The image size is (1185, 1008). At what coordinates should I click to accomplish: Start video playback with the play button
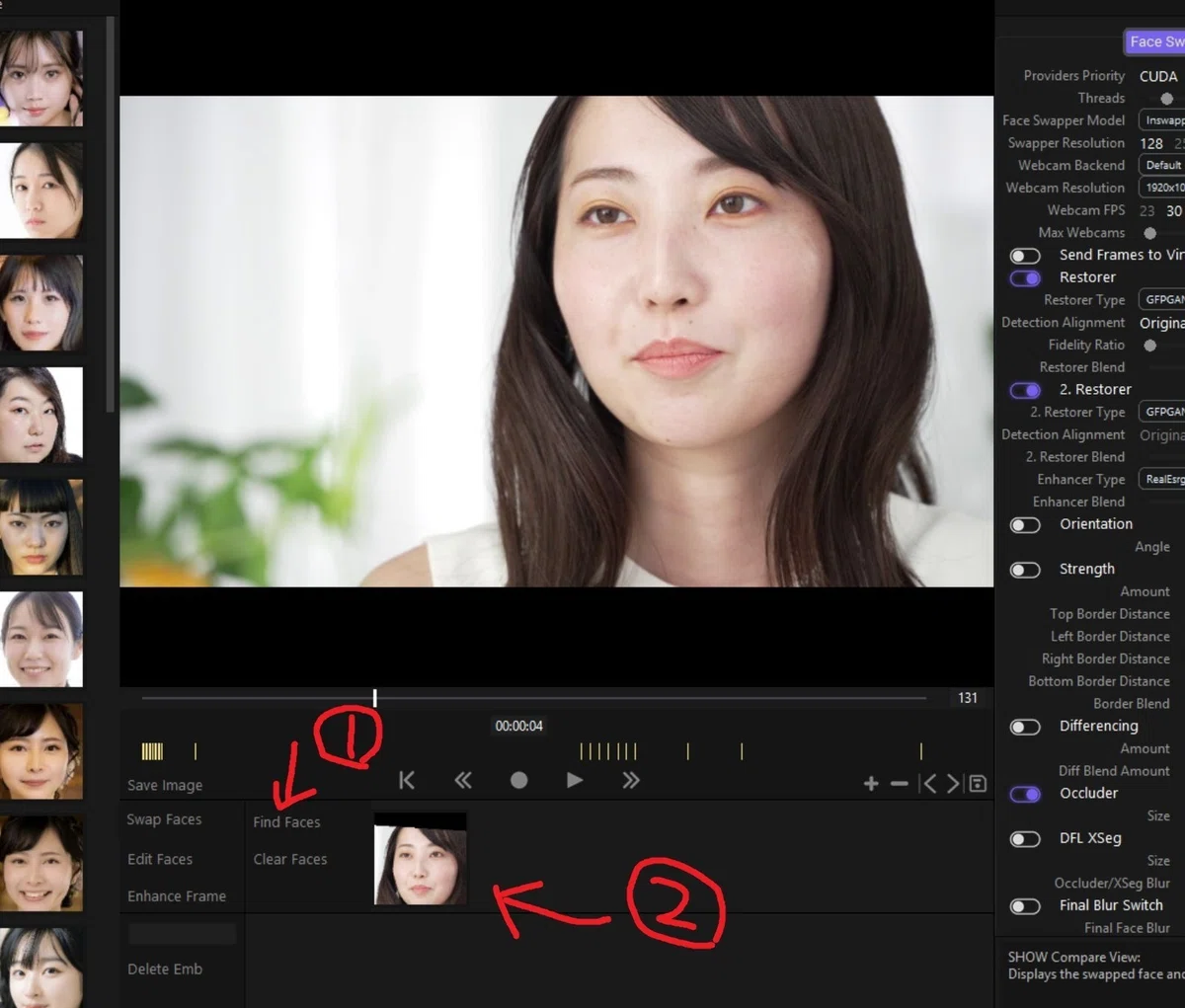tap(575, 781)
